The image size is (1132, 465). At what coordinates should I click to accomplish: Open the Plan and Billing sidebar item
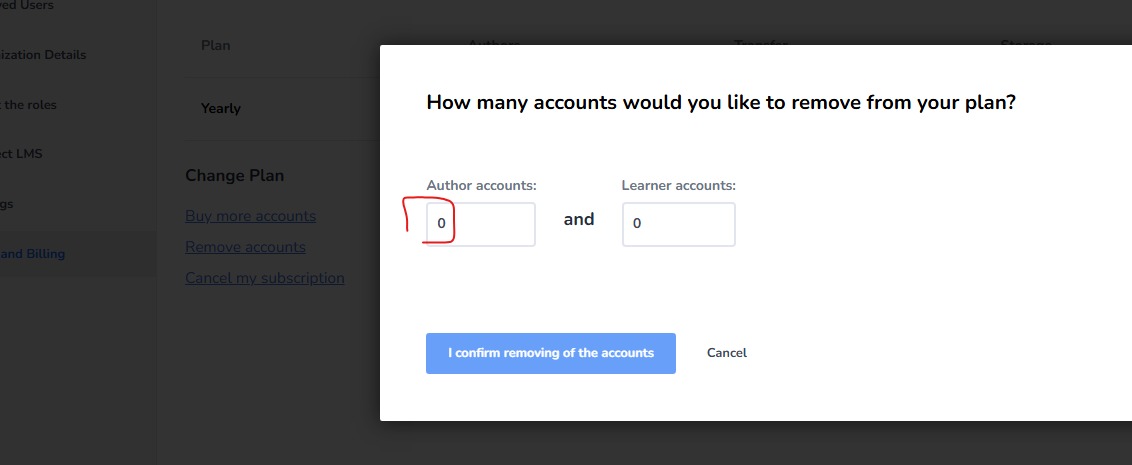[x=32, y=253]
